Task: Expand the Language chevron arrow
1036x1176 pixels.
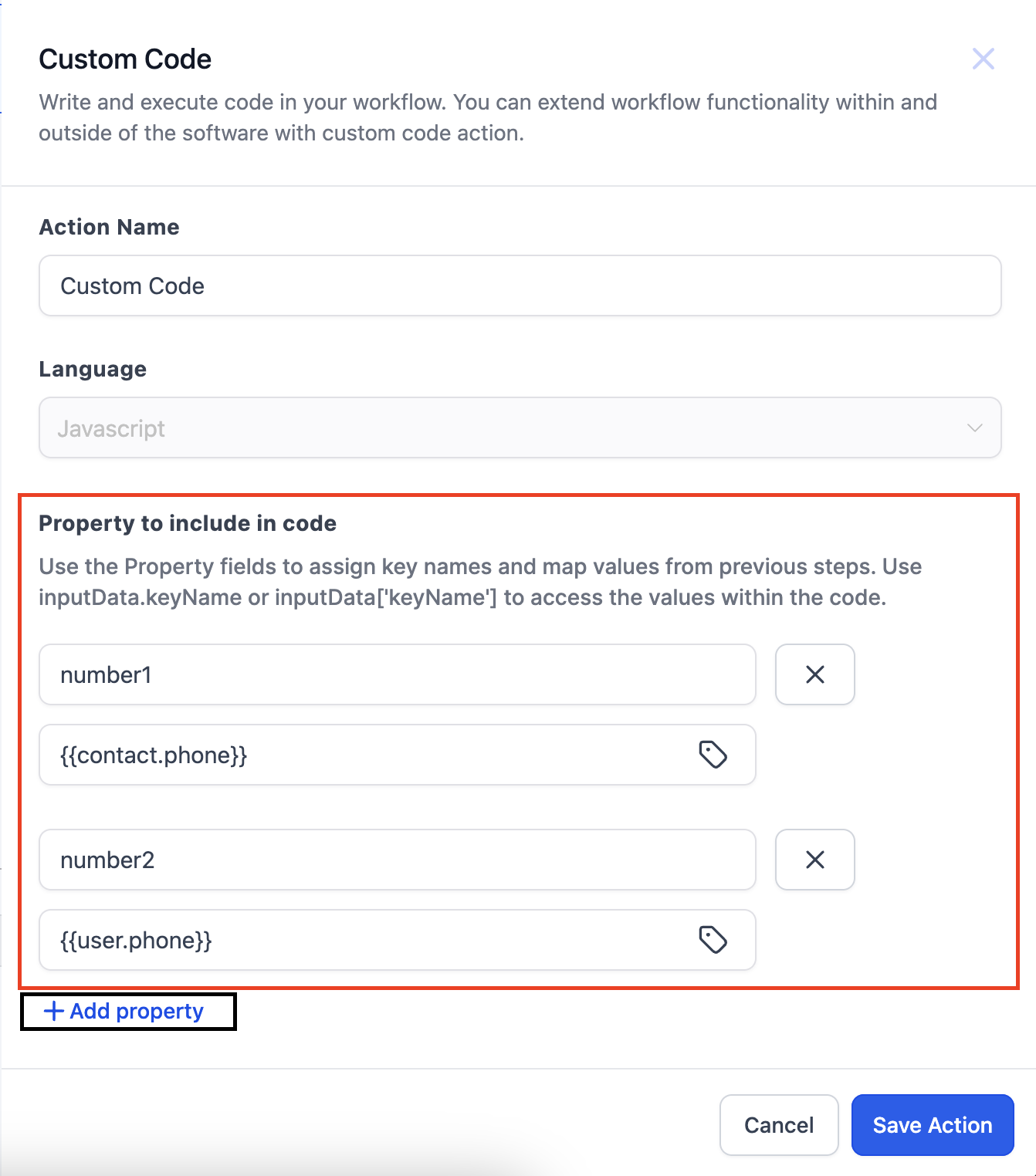Action: click(x=975, y=427)
